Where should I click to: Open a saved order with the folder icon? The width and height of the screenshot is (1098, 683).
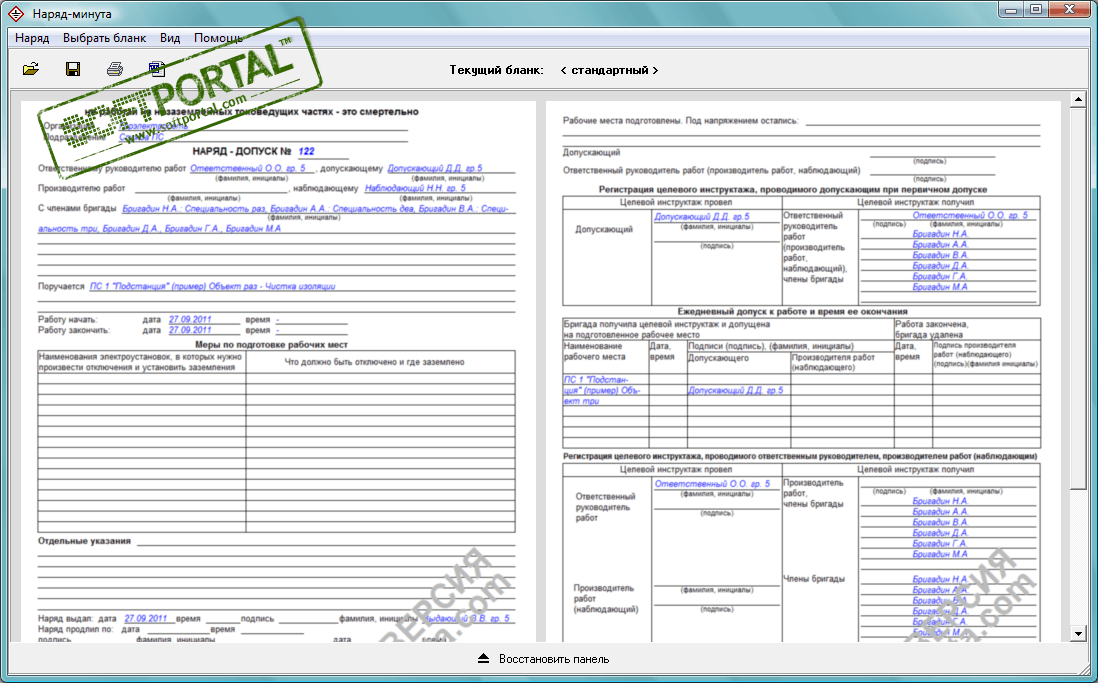[x=31, y=69]
